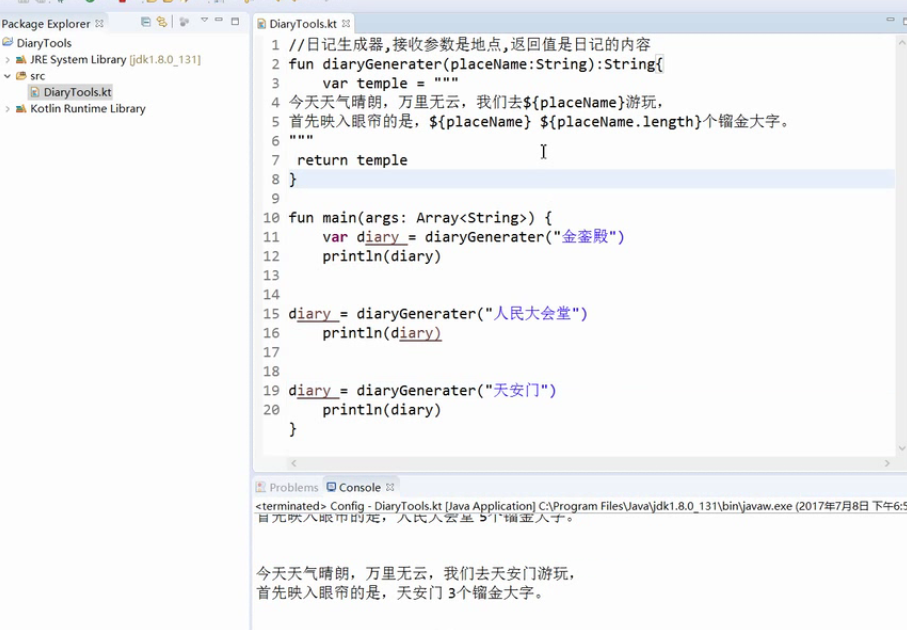Click 'return temple' on line 7
This screenshot has height=630, width=907.
click(352, 160)
